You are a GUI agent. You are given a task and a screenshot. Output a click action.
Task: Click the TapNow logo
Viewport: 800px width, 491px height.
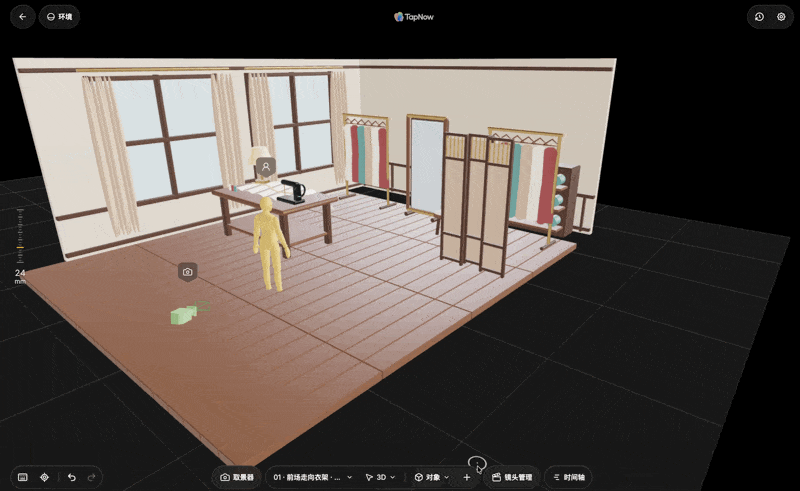coord(414,17)
